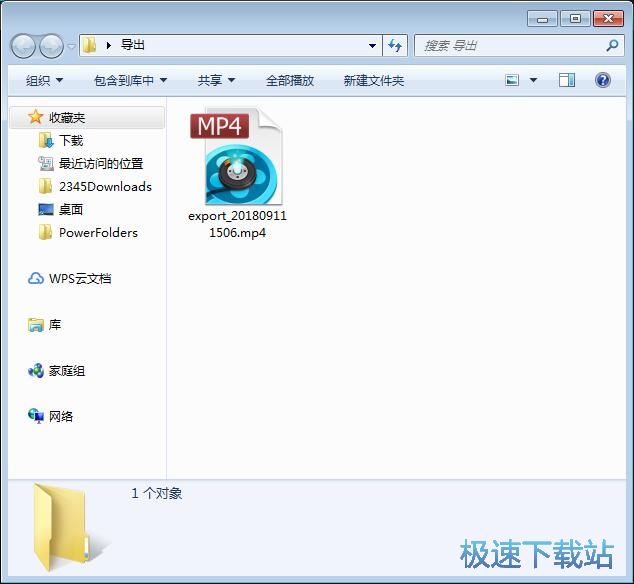This screenshot has width=634, height=584.
Task: Click the folder icon in the address bar
Action: (x=89, y=45)
